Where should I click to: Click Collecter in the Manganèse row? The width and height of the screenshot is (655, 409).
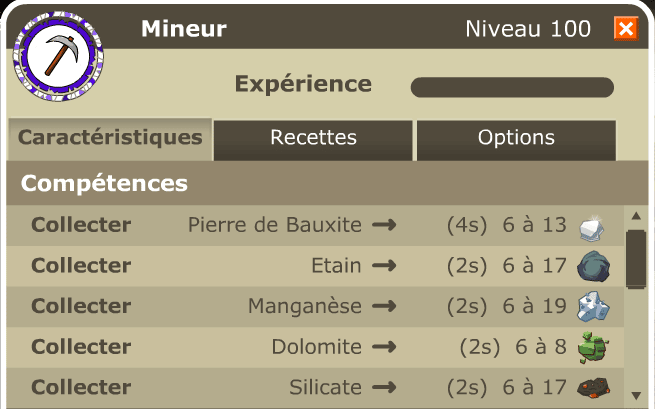coord(81,306)
